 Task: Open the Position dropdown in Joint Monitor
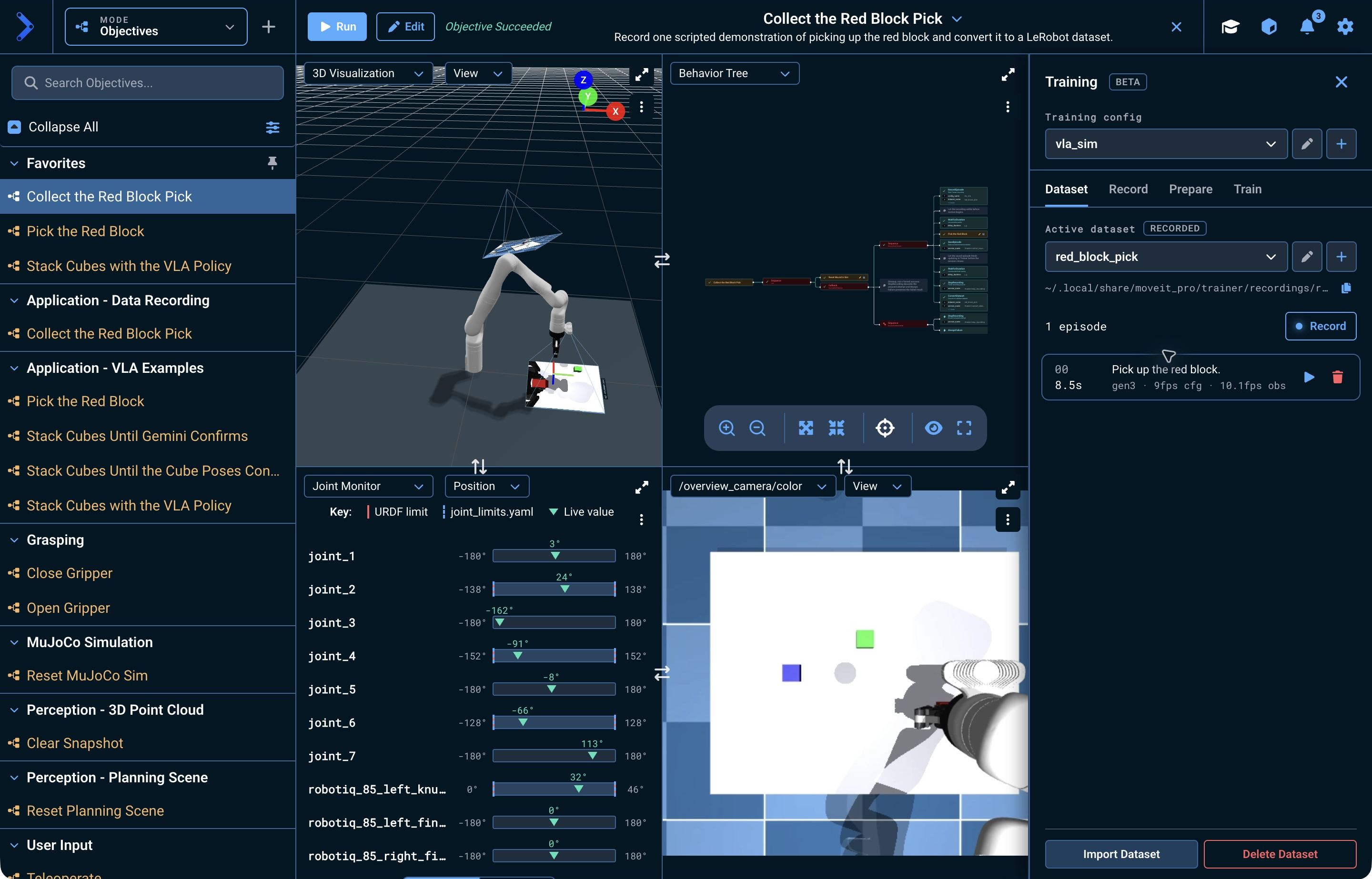[486, 486]
